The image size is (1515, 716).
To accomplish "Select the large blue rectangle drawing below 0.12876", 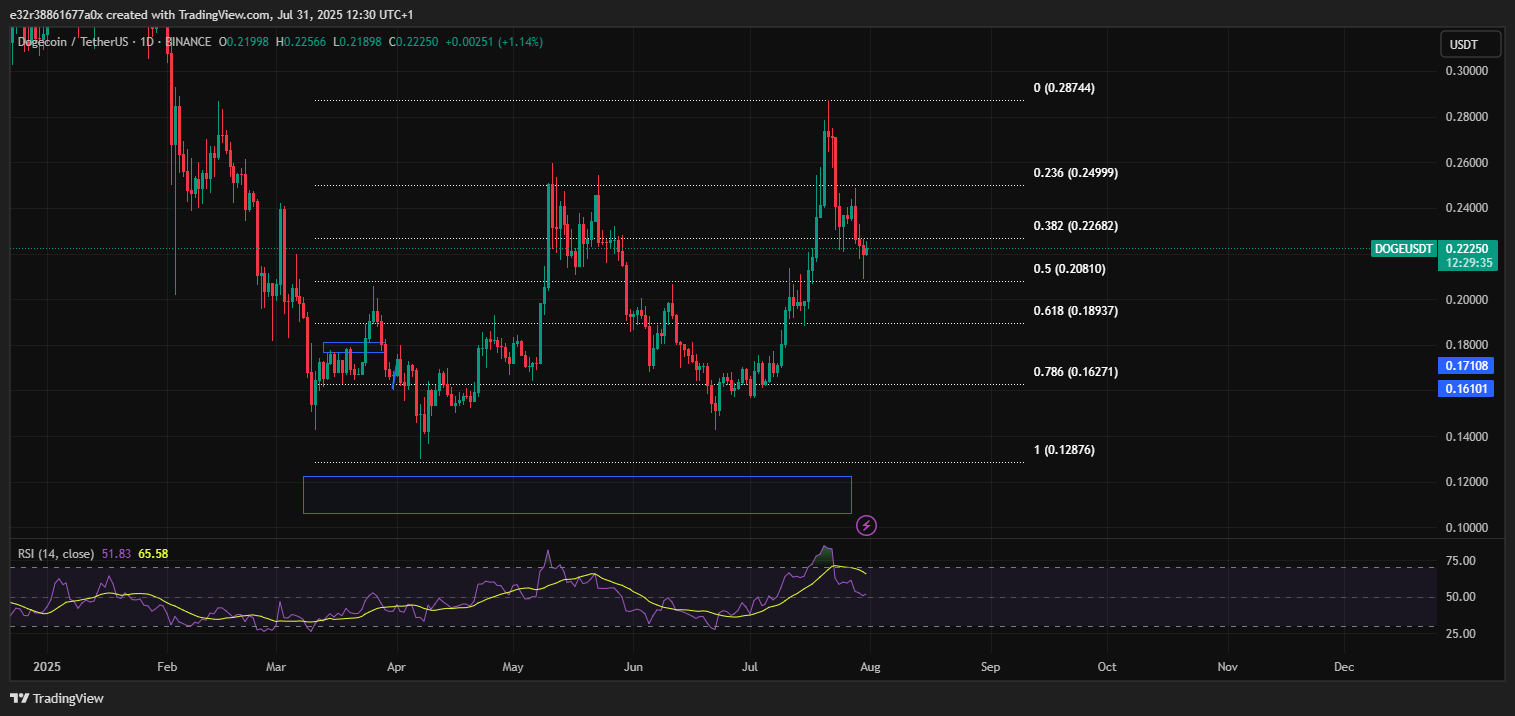I will (577, 495).
